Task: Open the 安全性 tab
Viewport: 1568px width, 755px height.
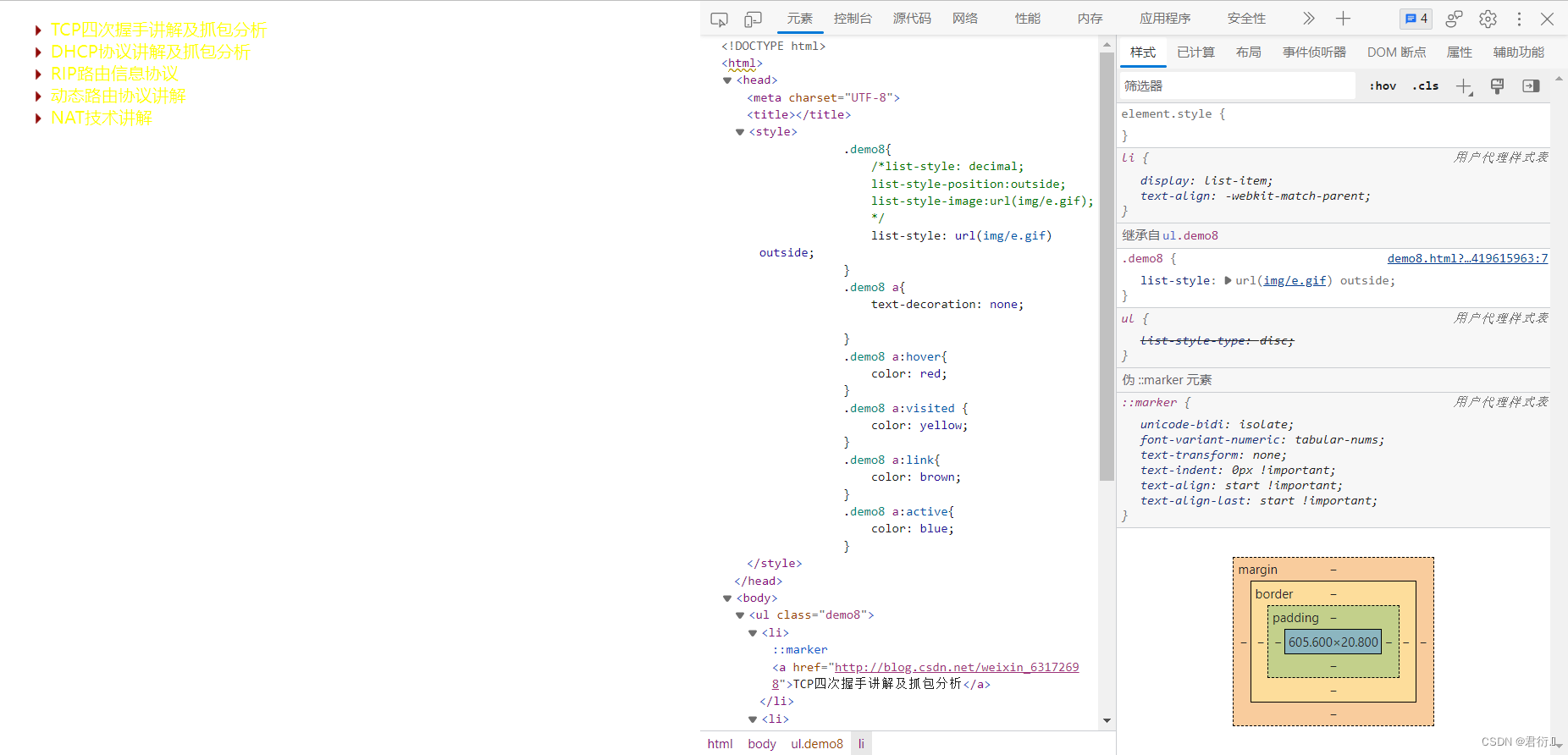Action: coord(1246,19)
